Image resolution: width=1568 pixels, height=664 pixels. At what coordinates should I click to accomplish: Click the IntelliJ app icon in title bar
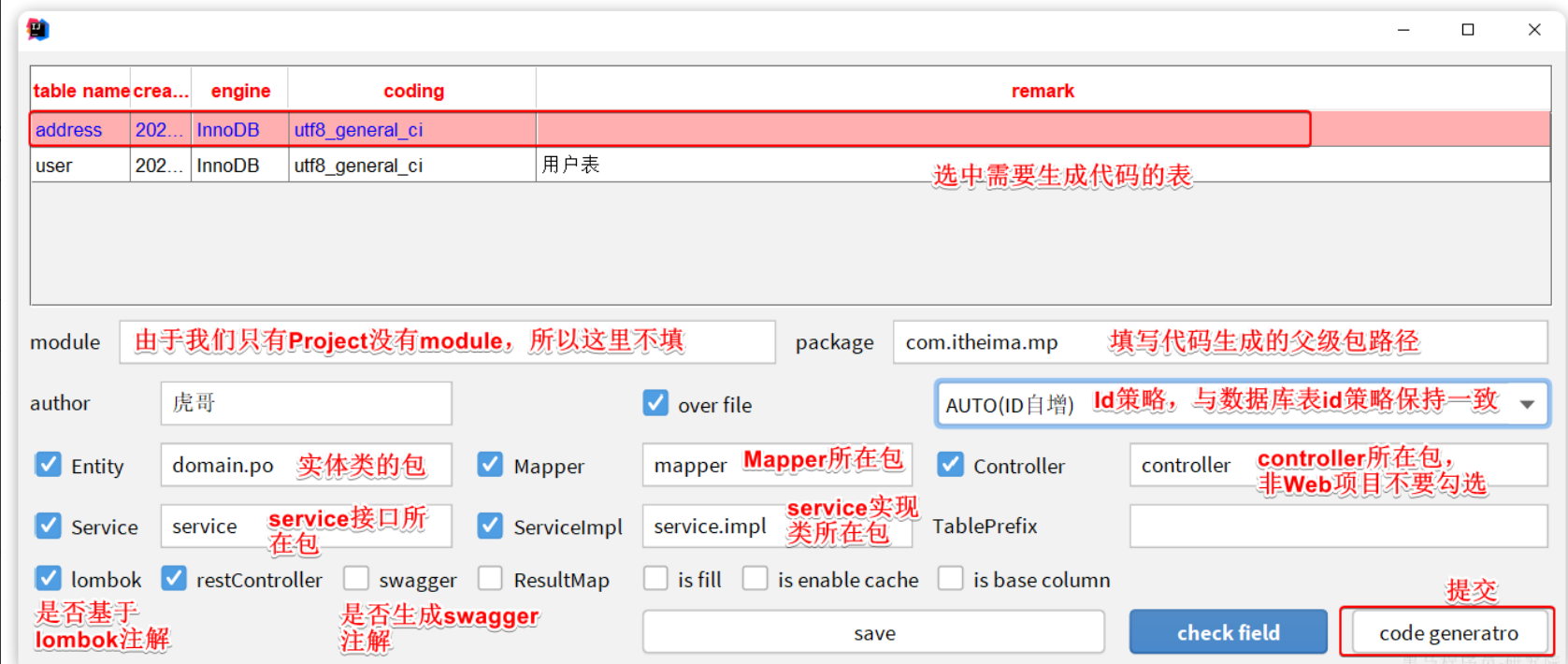pyautogui.click(x=37, y=30)
